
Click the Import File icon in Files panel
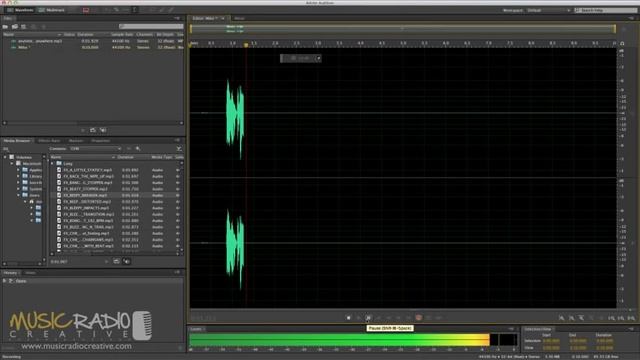coord(15,27)
